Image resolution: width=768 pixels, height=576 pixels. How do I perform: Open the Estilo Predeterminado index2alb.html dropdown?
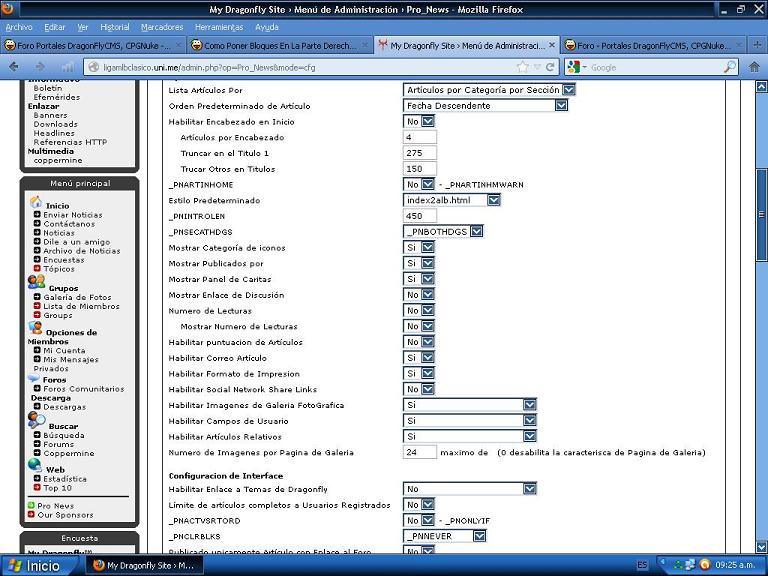pyautogui.click(x=493, y=200)
